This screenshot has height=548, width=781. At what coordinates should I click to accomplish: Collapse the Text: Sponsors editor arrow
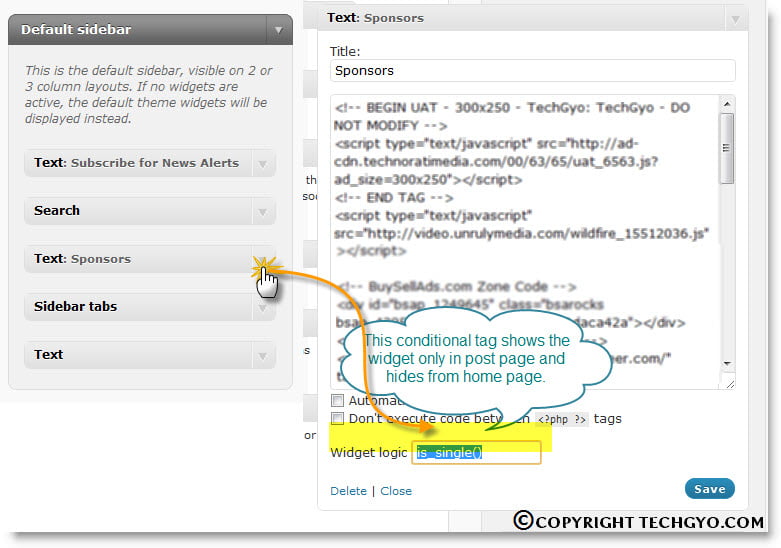pos(735,19)
